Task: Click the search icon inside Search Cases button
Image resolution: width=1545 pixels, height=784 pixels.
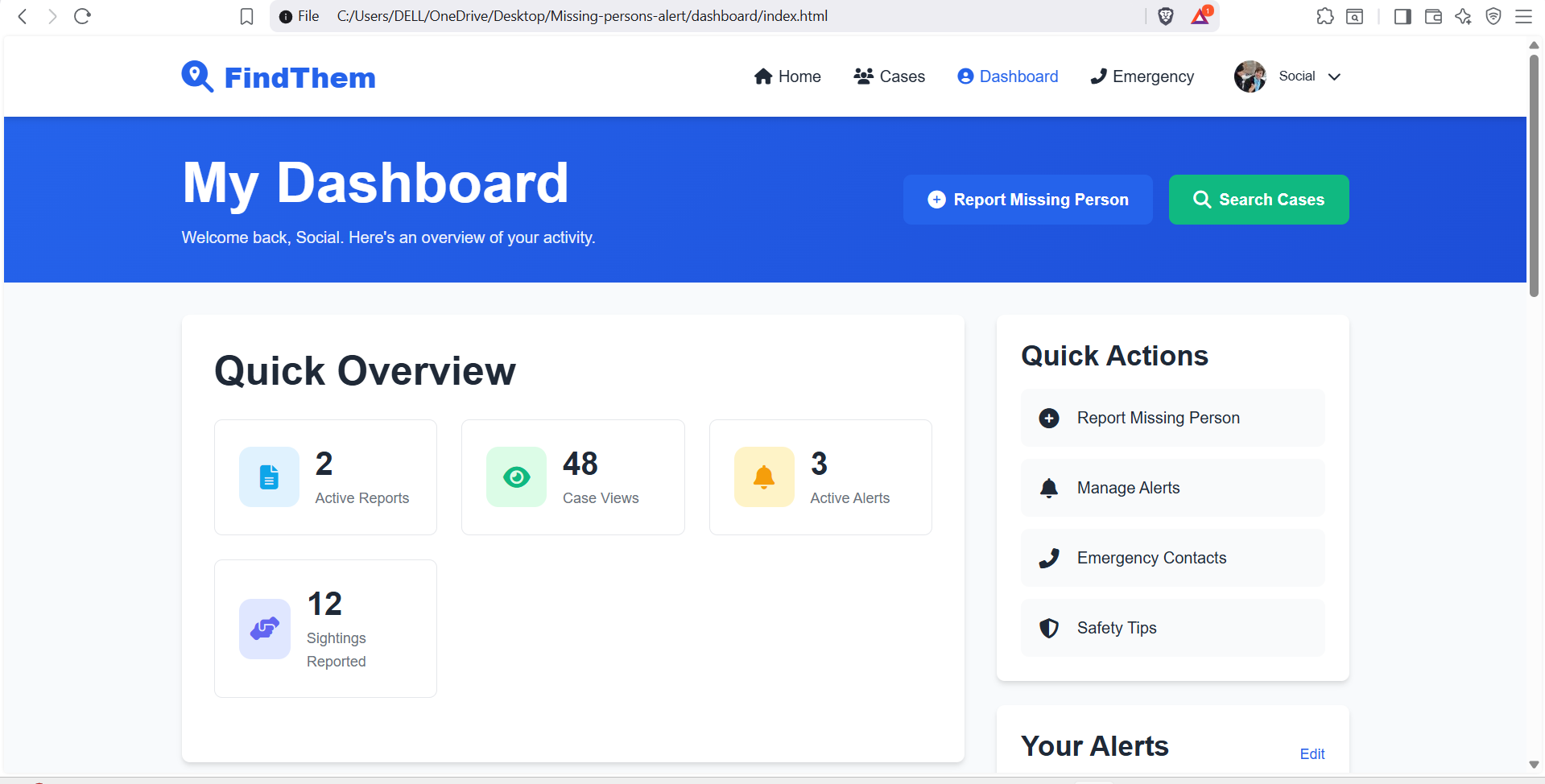Action: pos(1202,200)
